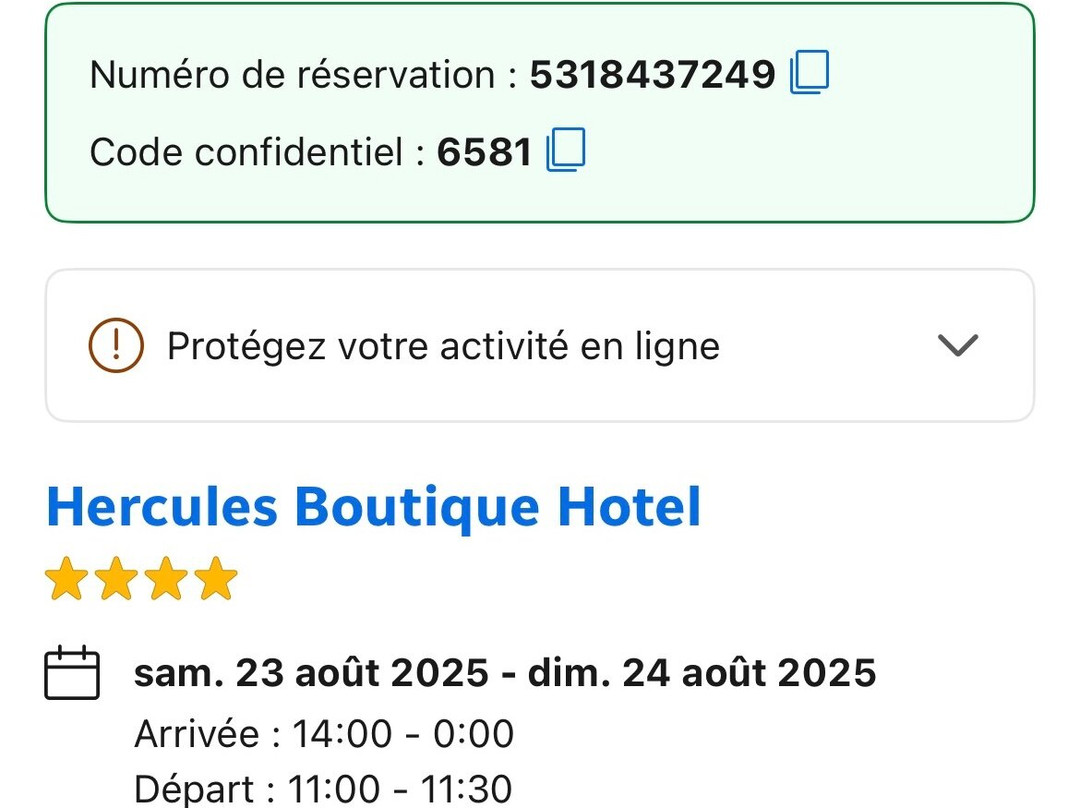Copy the reservation number 5318437249
Image resolution: width=1080 pixels, height=808 pixels.
809,73
